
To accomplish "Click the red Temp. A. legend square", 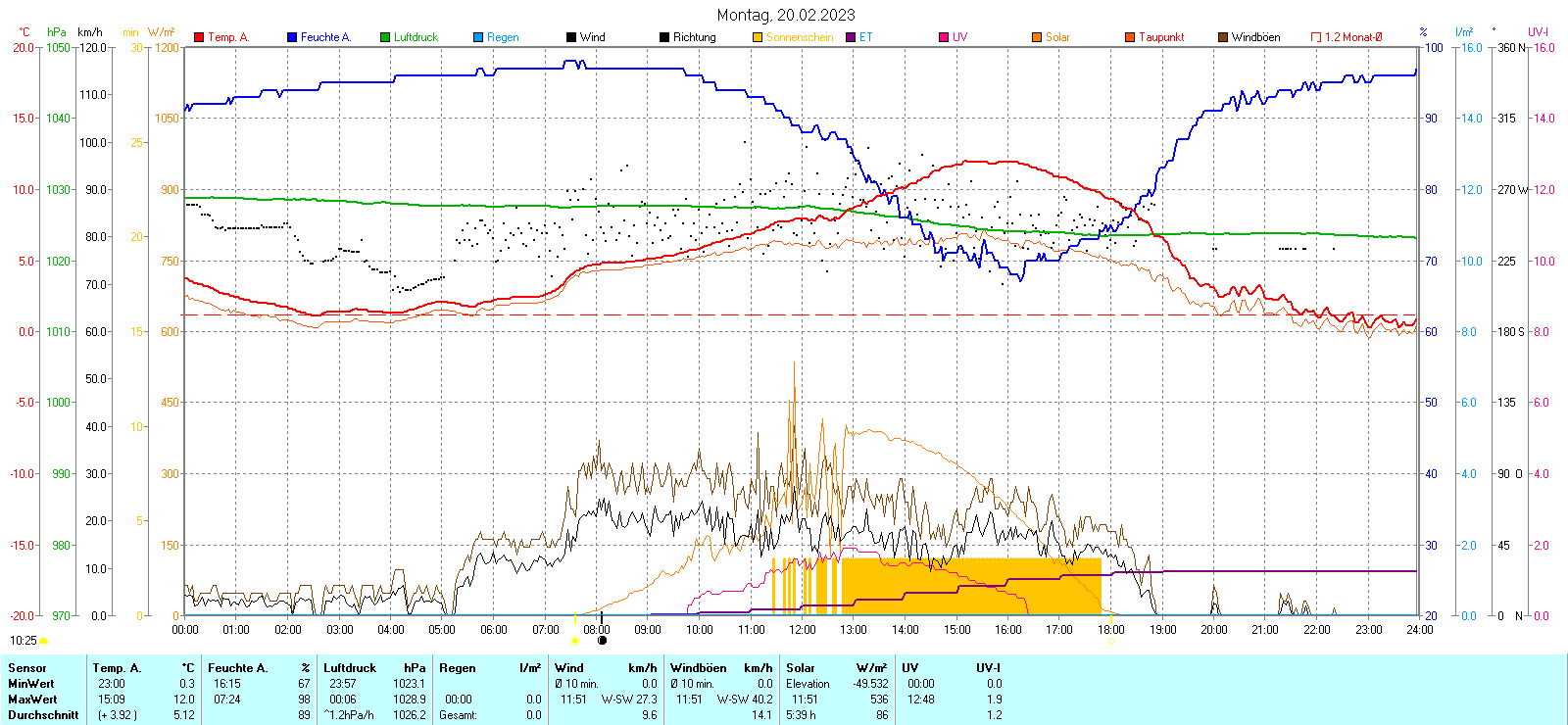I will click(x=199, y=37).
